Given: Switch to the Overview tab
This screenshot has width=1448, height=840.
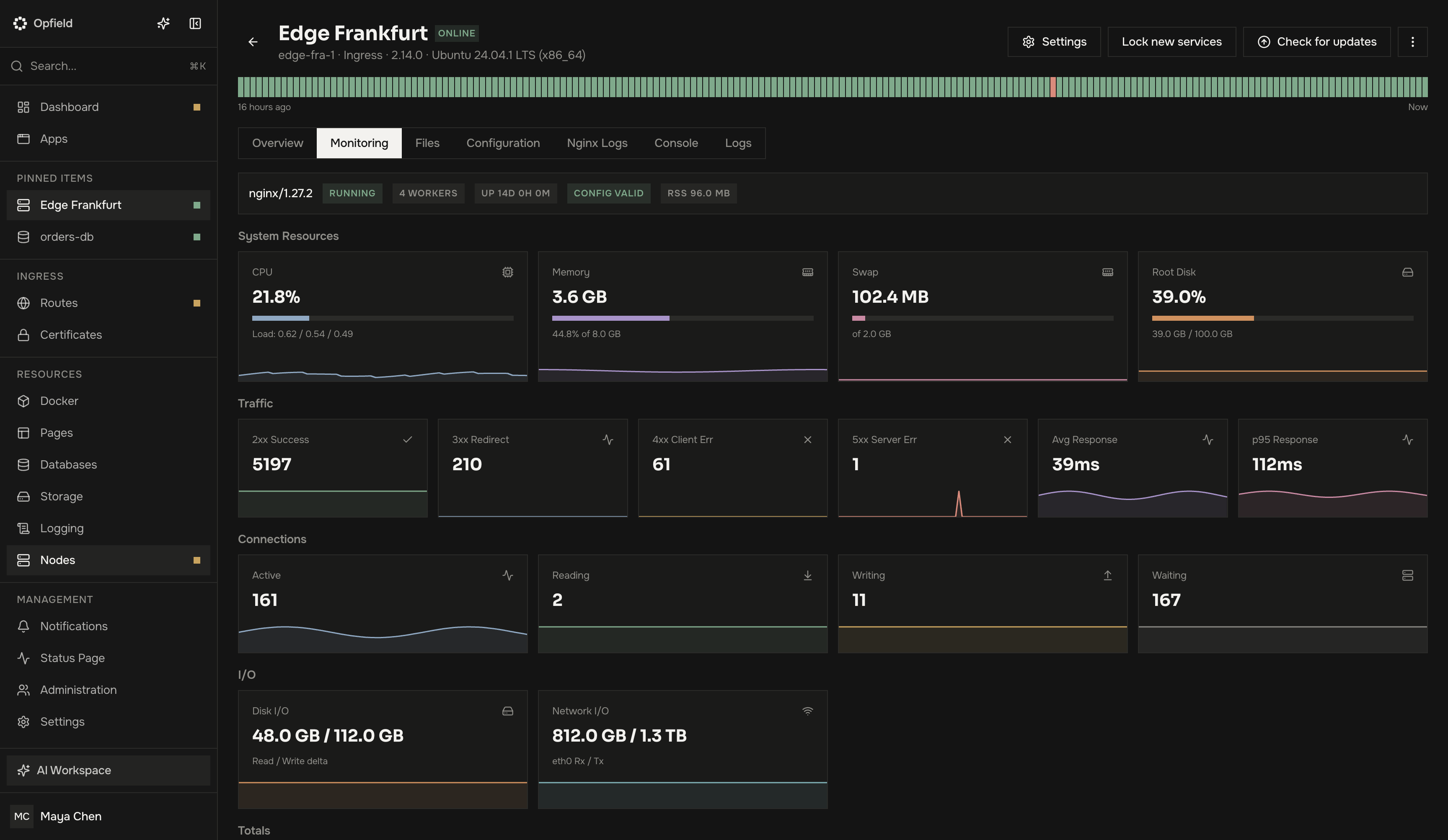Looking at the screenshot, I should pos(277,143).
